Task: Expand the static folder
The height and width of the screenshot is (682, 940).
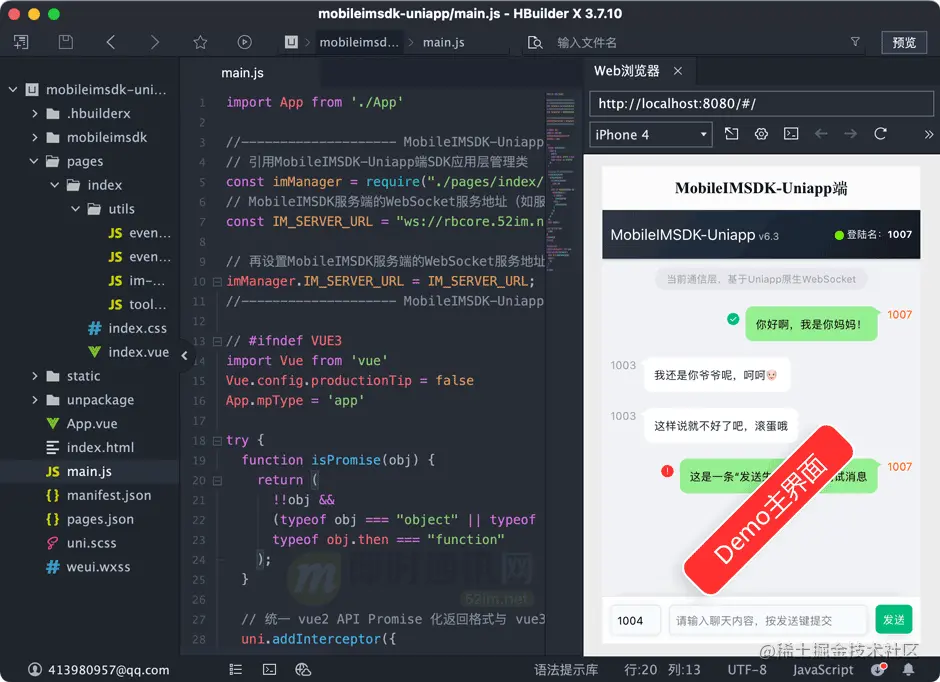Action: (x=34, y=376)
